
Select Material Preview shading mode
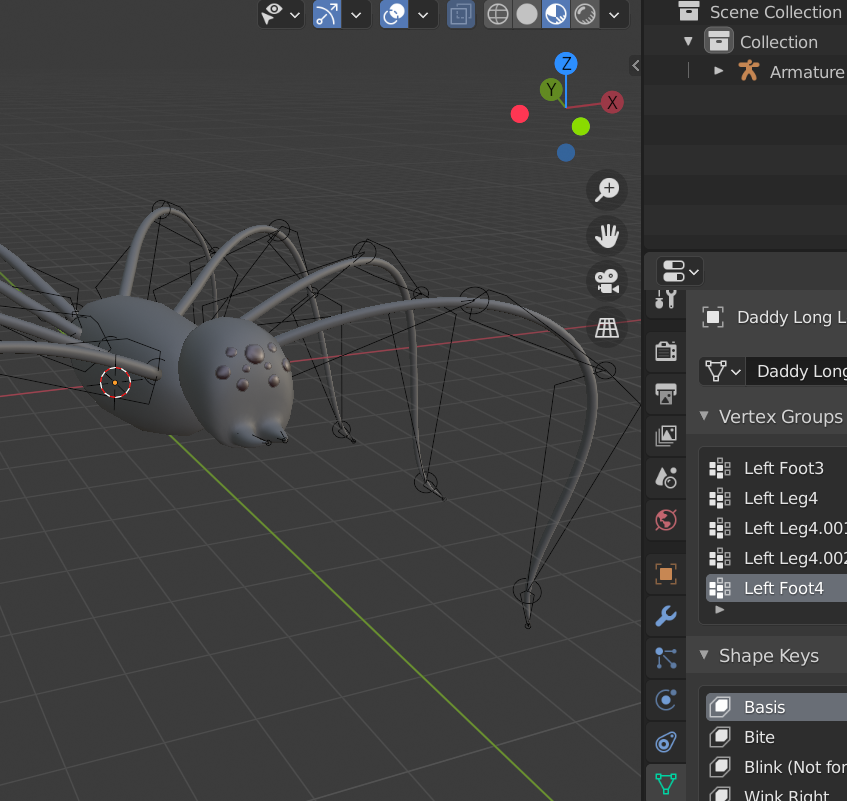point(556,15)
